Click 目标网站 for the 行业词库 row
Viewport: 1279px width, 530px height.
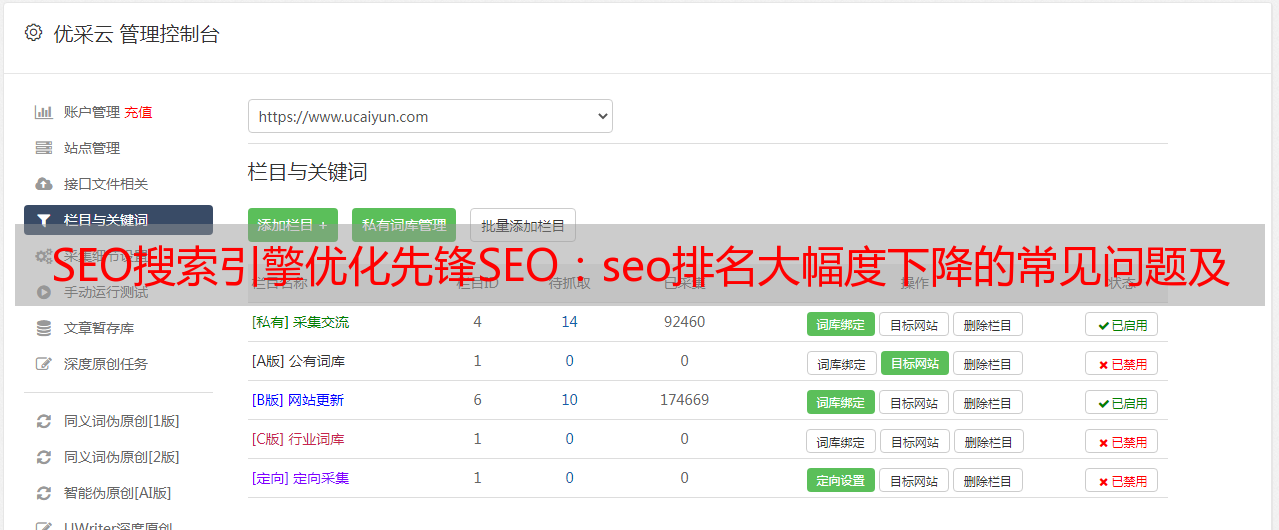(916, 441)
